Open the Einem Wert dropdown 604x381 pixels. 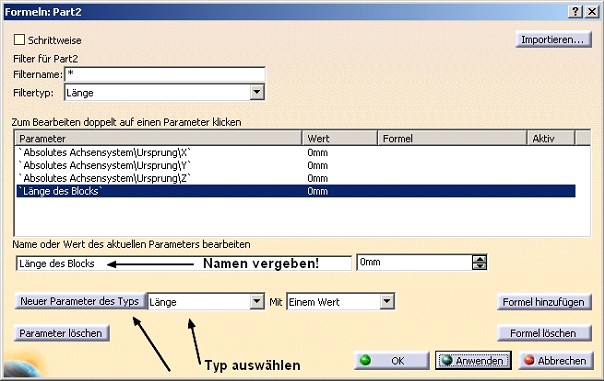[x=387, y=302]
